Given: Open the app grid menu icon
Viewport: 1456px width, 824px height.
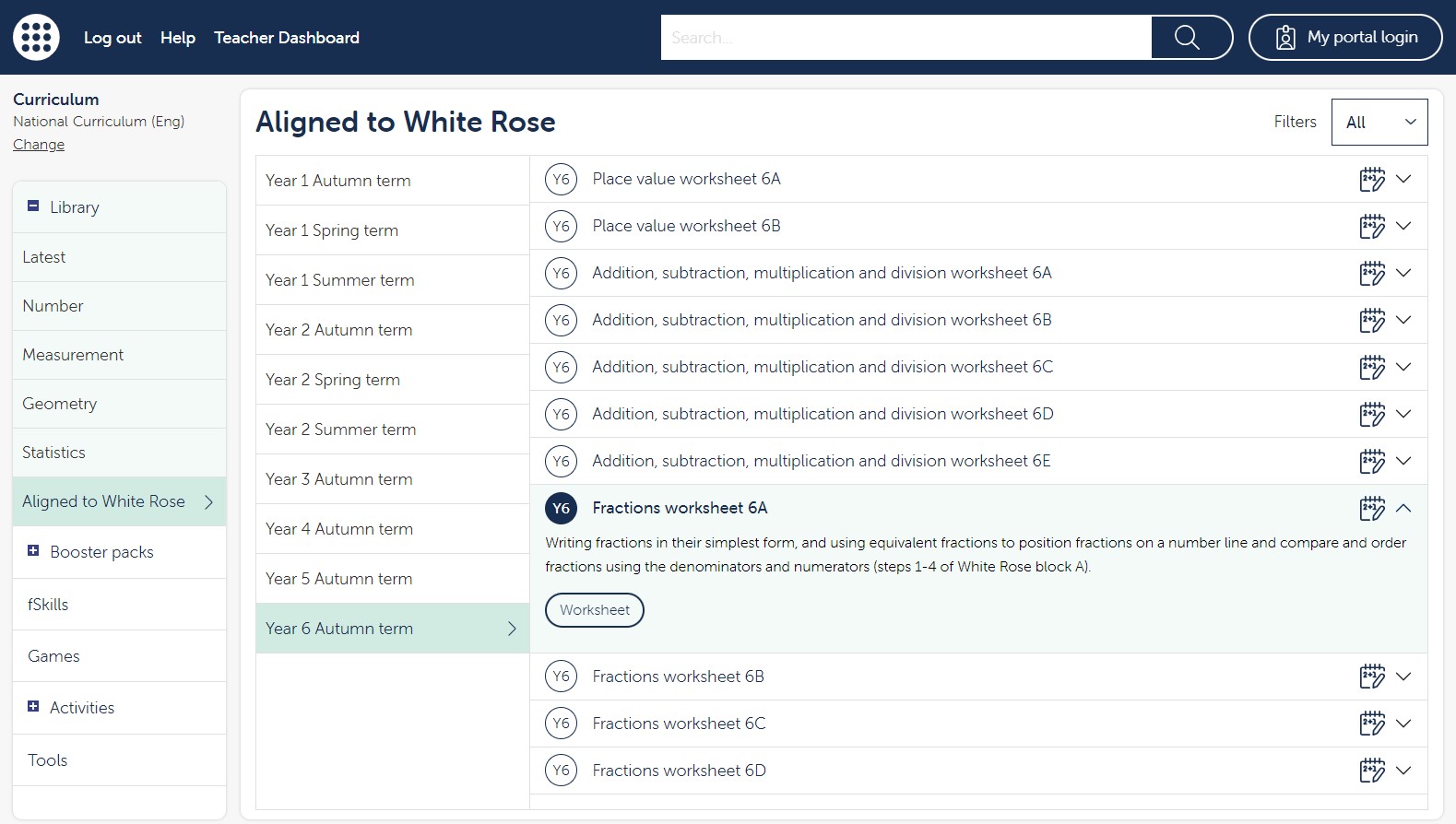Looking at the screenshot, I should click(36, 37).
